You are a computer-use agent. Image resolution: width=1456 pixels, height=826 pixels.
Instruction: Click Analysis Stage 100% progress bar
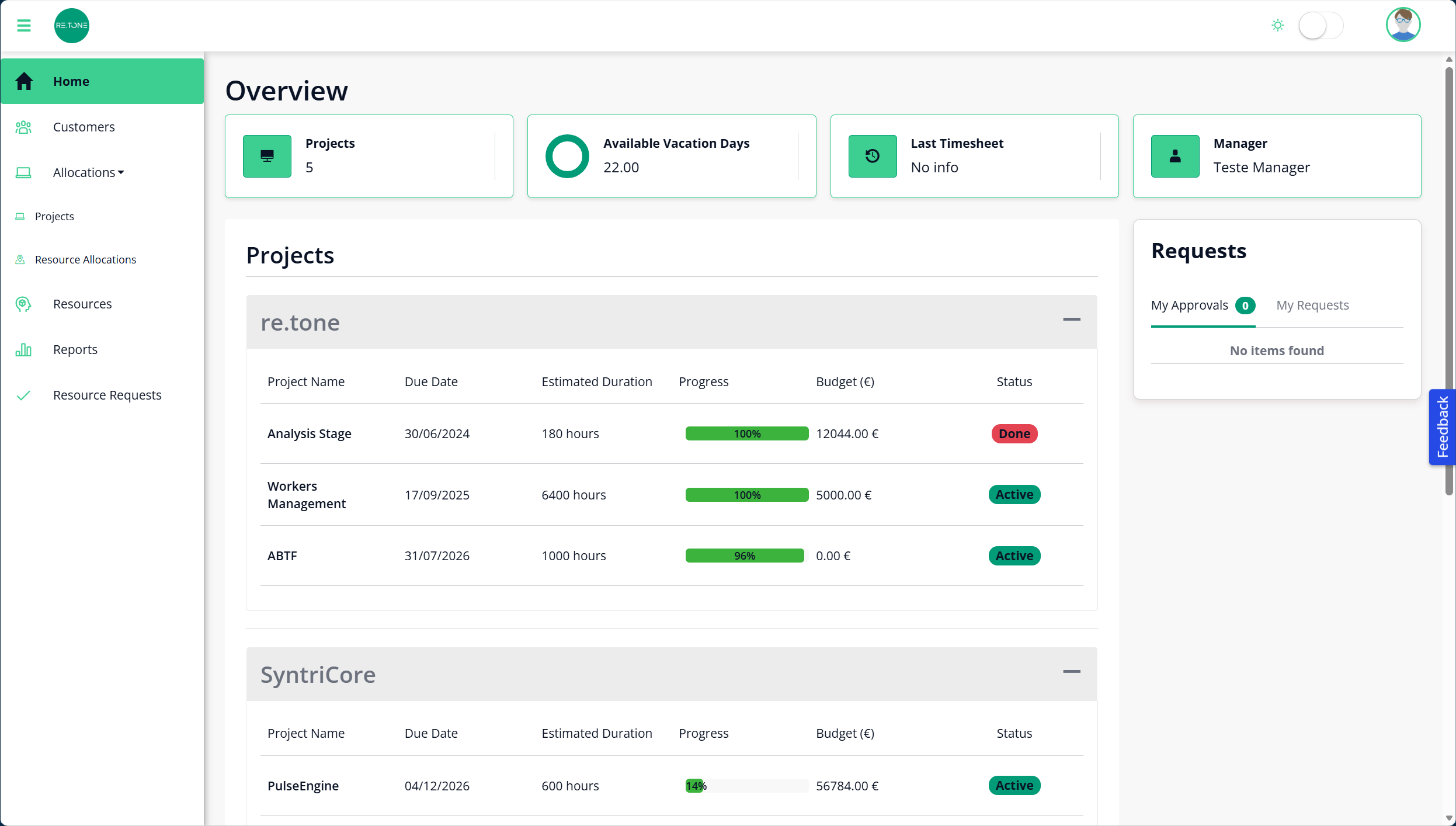click(747, 433)
